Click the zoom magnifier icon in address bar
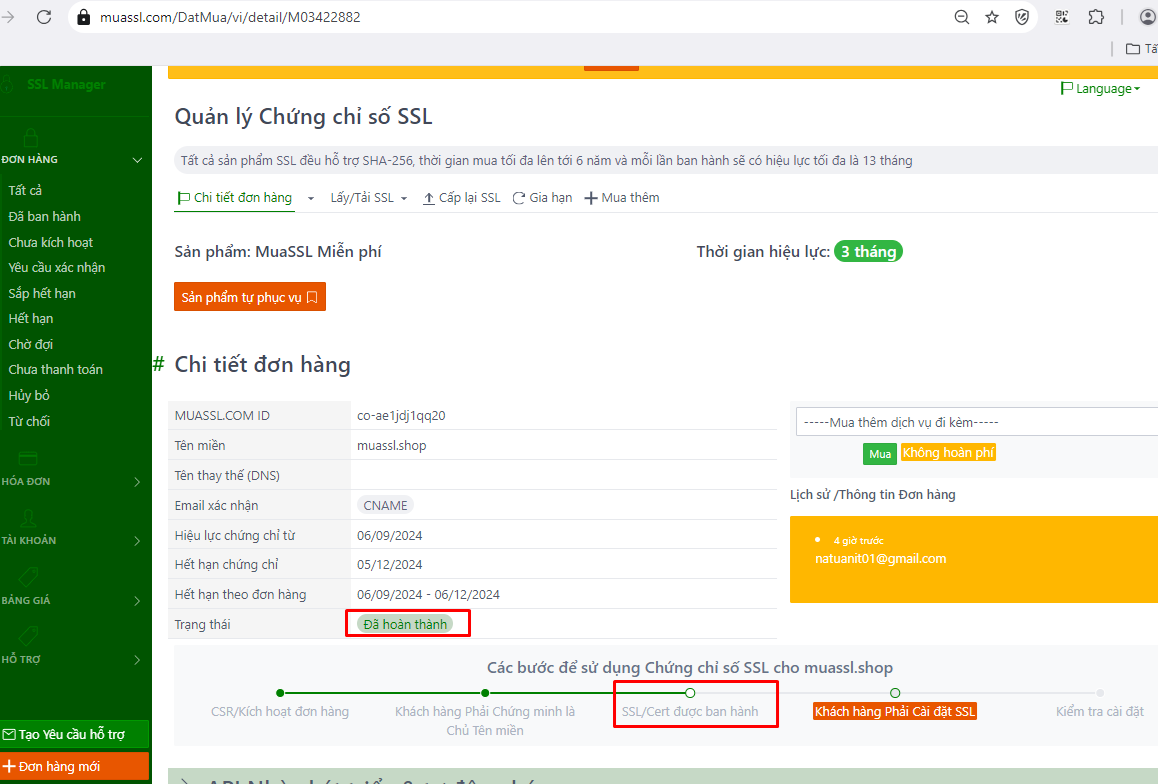 961,17
